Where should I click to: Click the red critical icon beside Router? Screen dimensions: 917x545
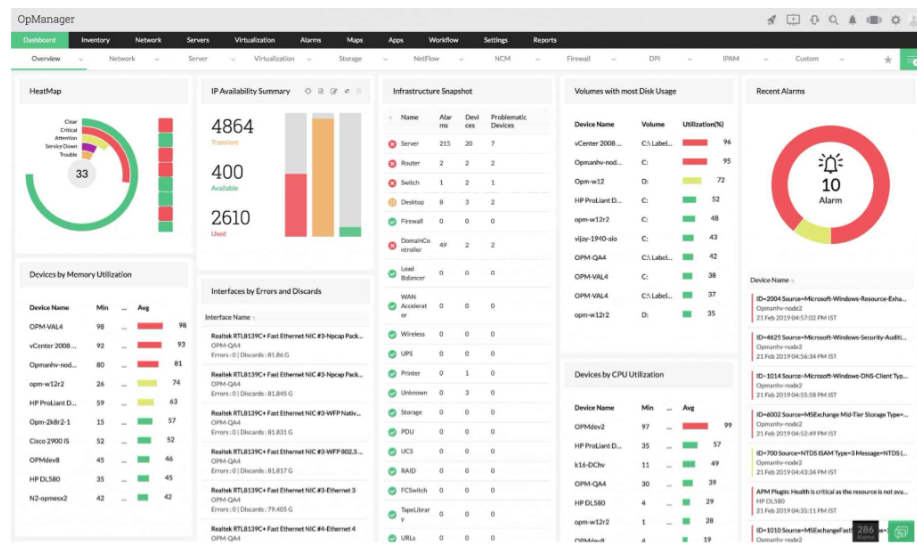pyautogui.click(x=392, y=164)
